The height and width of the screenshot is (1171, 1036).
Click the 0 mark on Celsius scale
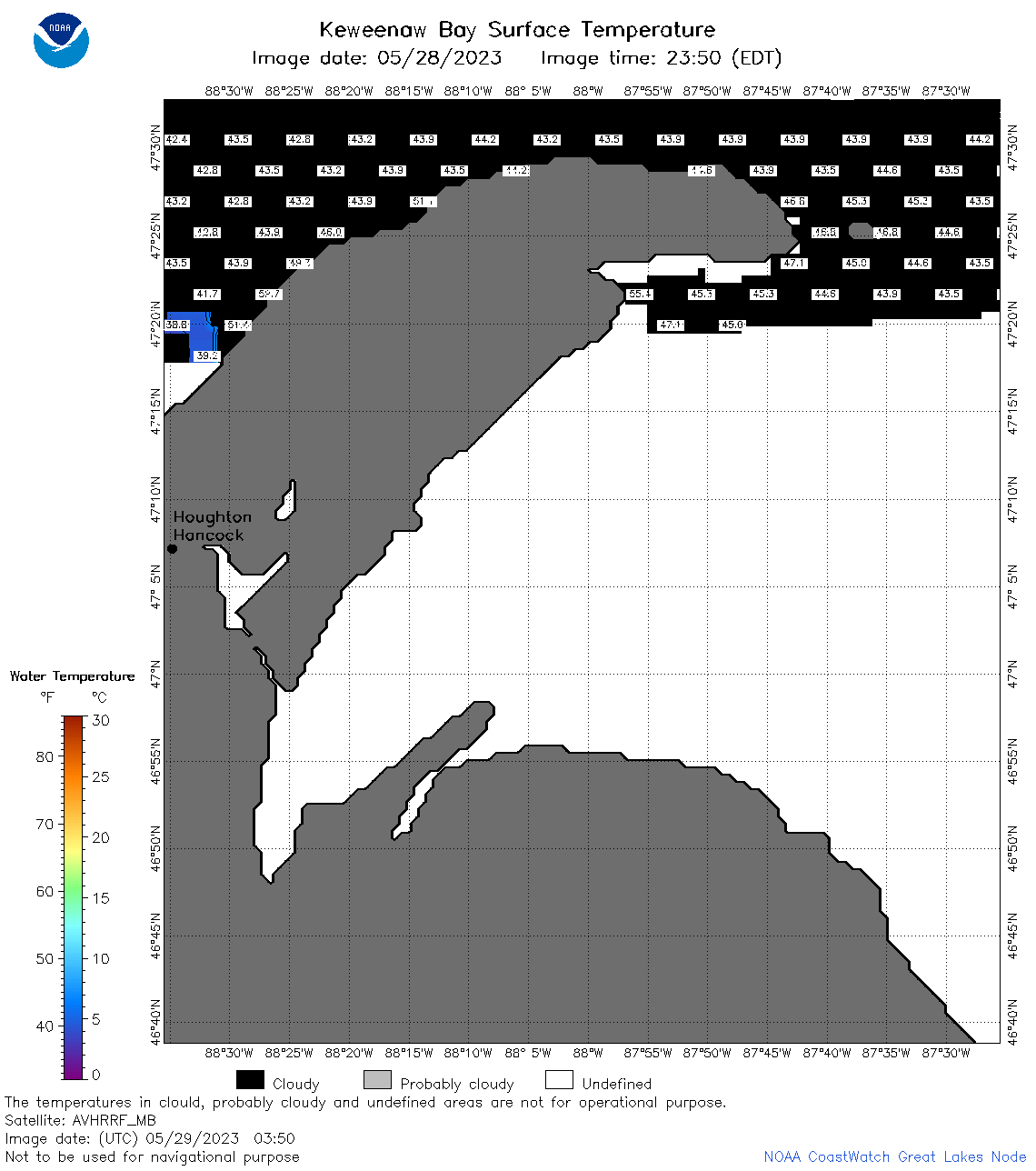coord(96,1075)
